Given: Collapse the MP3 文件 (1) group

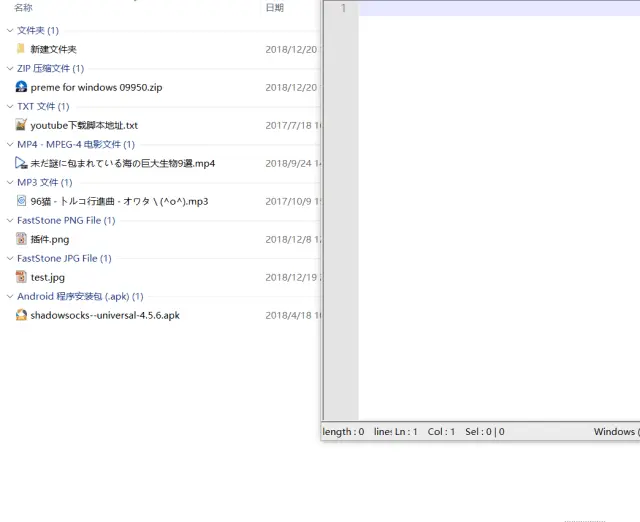Looking at the screenshot, I should tap(10, 182).
